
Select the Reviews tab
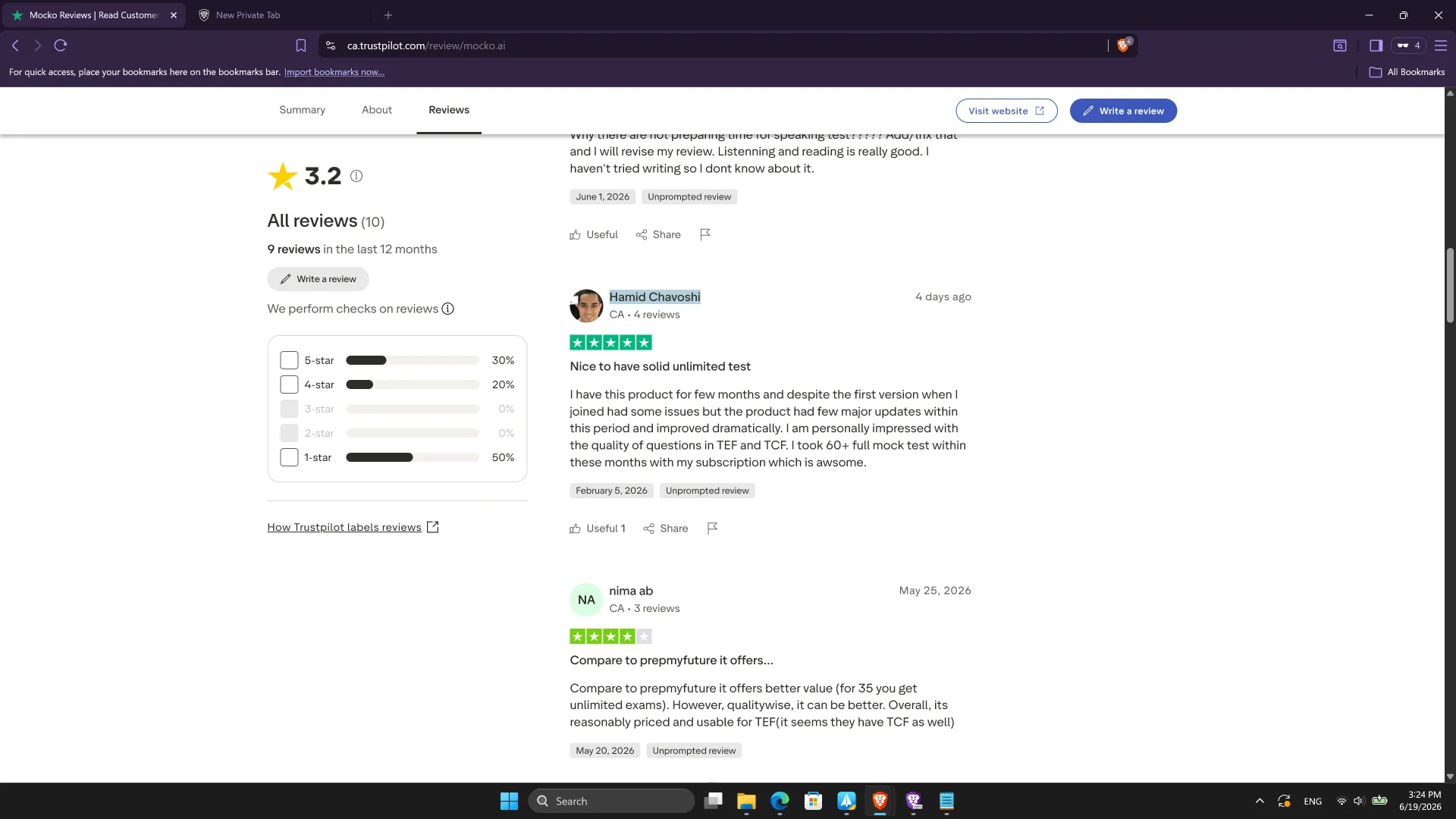tap(449, 110)
